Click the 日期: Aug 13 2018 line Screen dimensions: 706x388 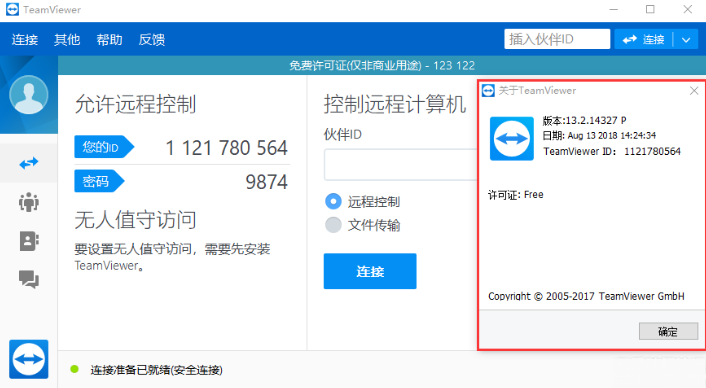[x=599, y=135]
